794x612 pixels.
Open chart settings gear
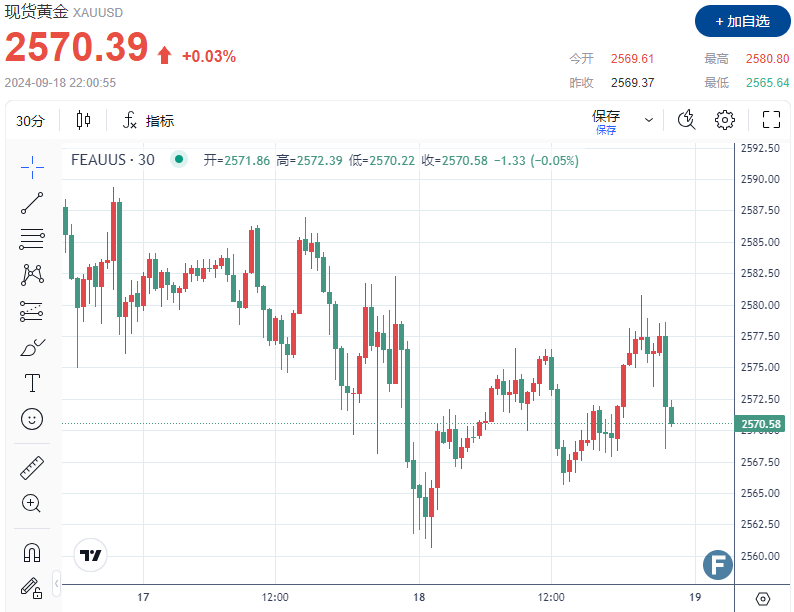coord(725,120)
